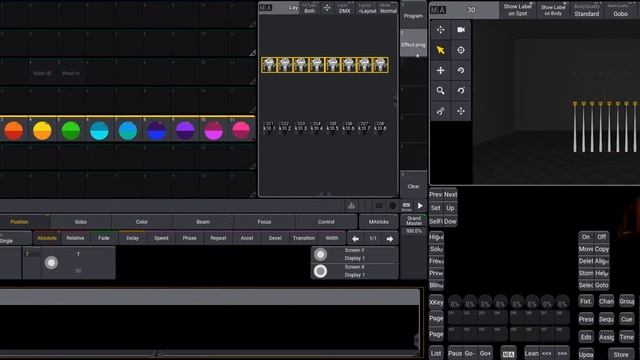
Task: Select the solid plus move tool
Action: (x=440, y=71)
